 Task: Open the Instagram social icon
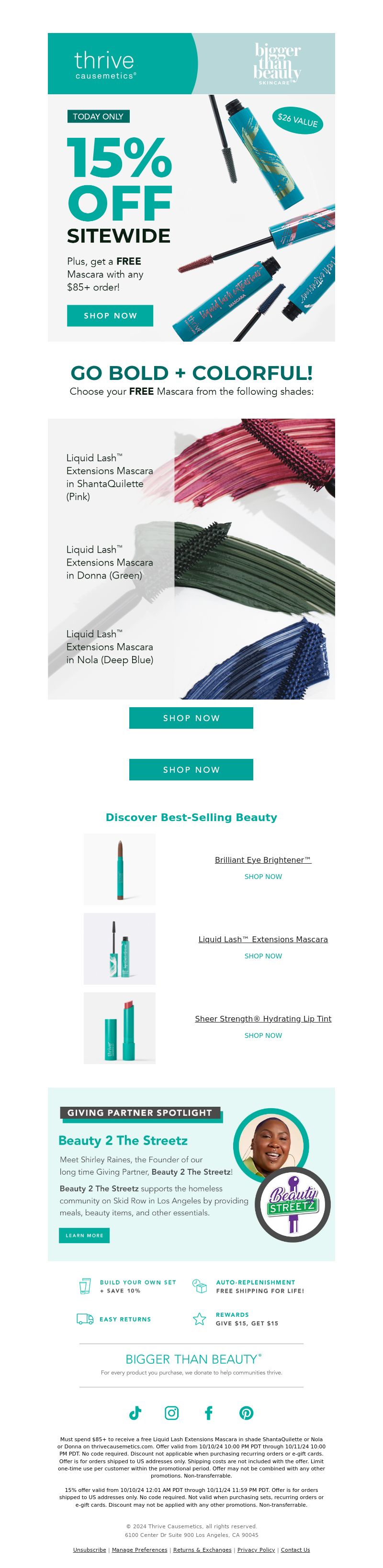172,1413
